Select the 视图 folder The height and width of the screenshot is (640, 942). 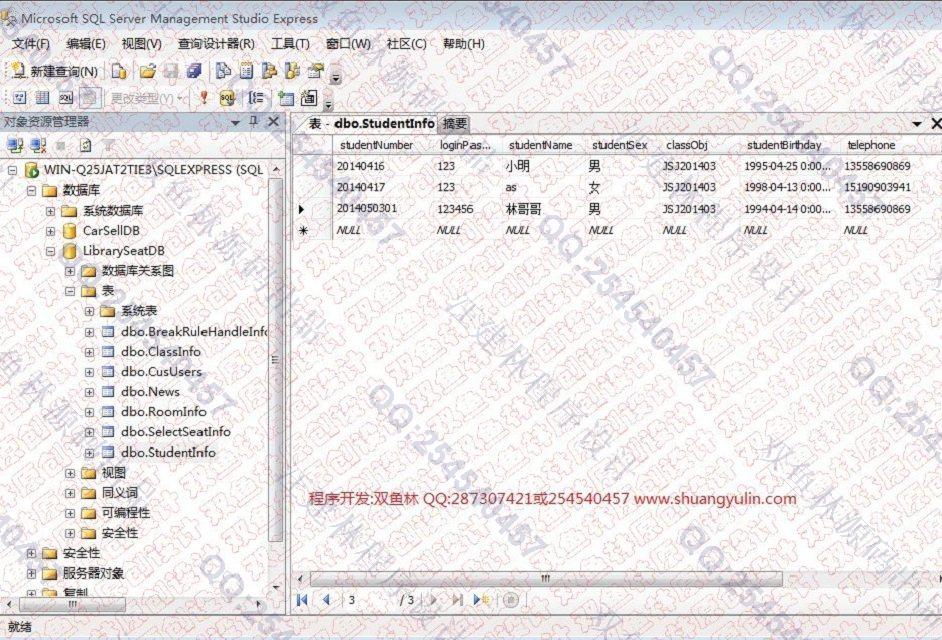(x=114, y=472)
